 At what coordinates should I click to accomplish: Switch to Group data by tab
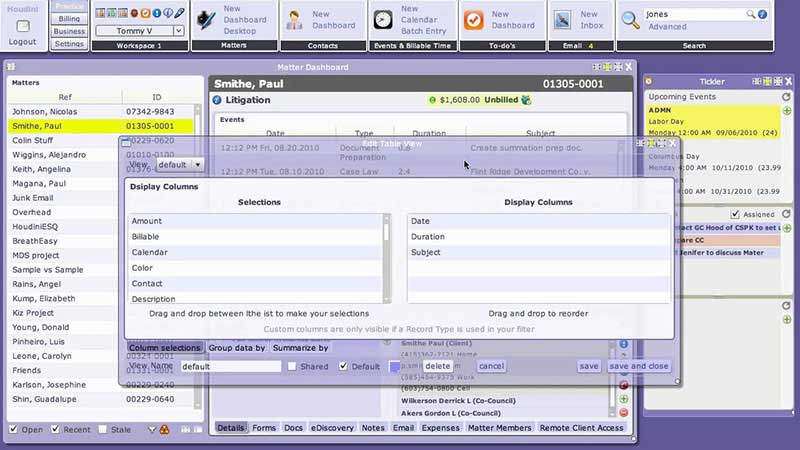tap(237, 347)
